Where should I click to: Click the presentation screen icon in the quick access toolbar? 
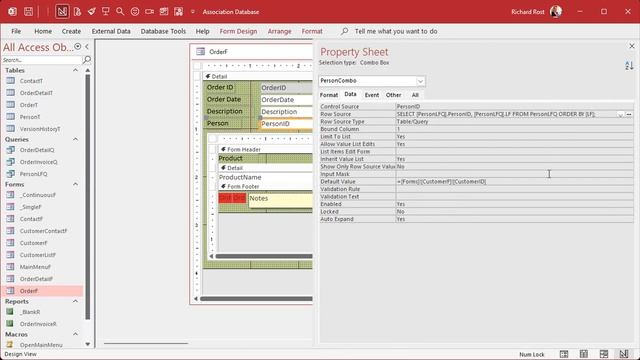[105, 12]
